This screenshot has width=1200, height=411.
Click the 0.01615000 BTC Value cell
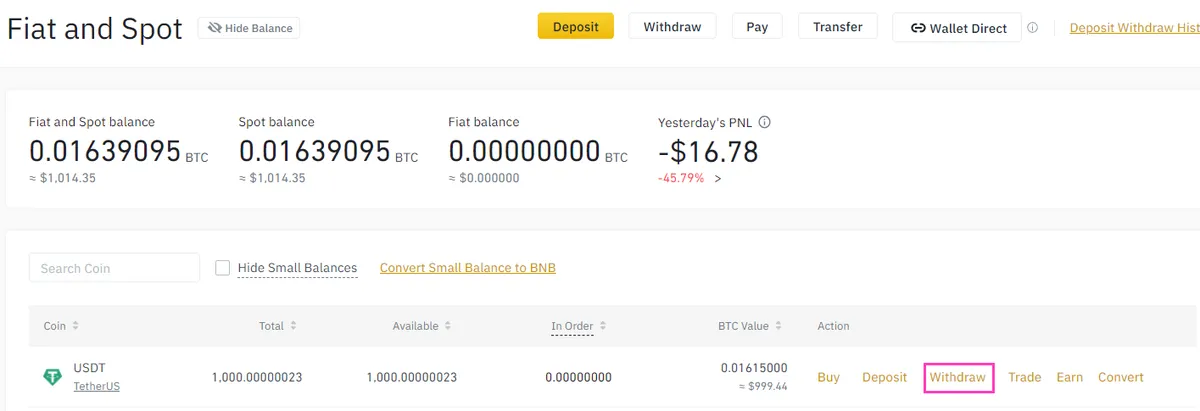(754, 368)
